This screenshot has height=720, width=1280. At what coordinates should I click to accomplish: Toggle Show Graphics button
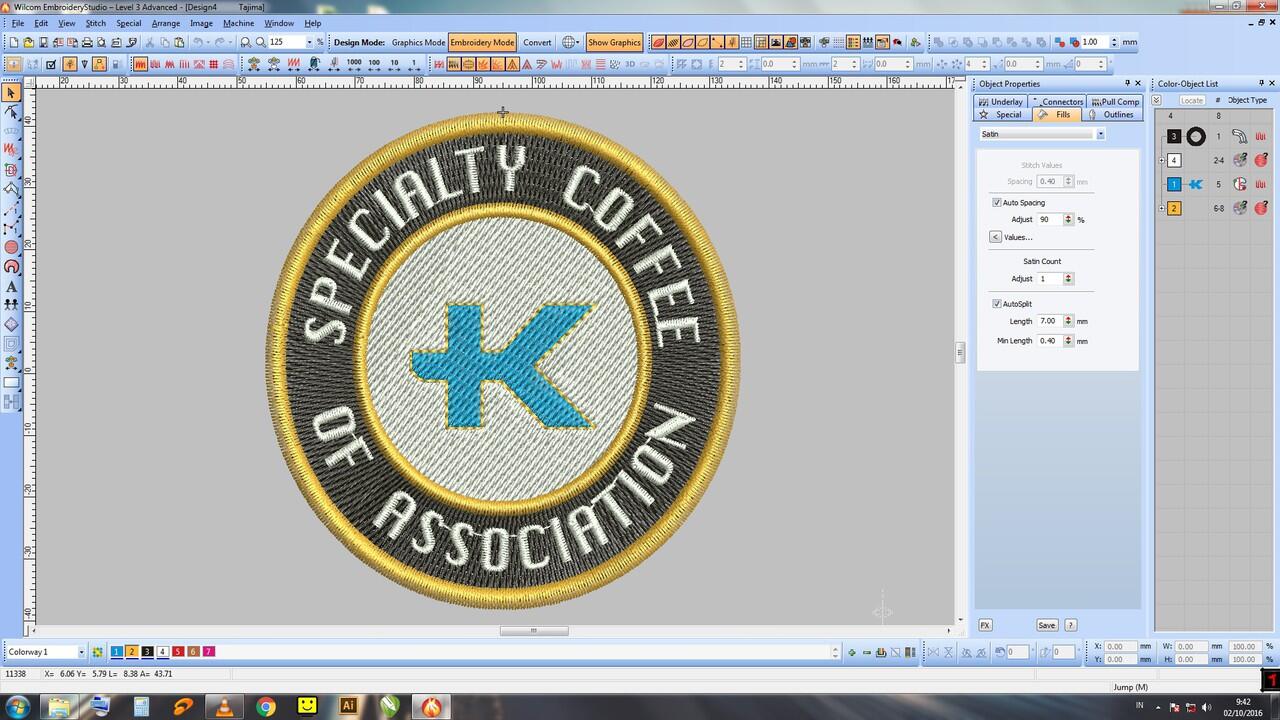(x=614, y=42)
